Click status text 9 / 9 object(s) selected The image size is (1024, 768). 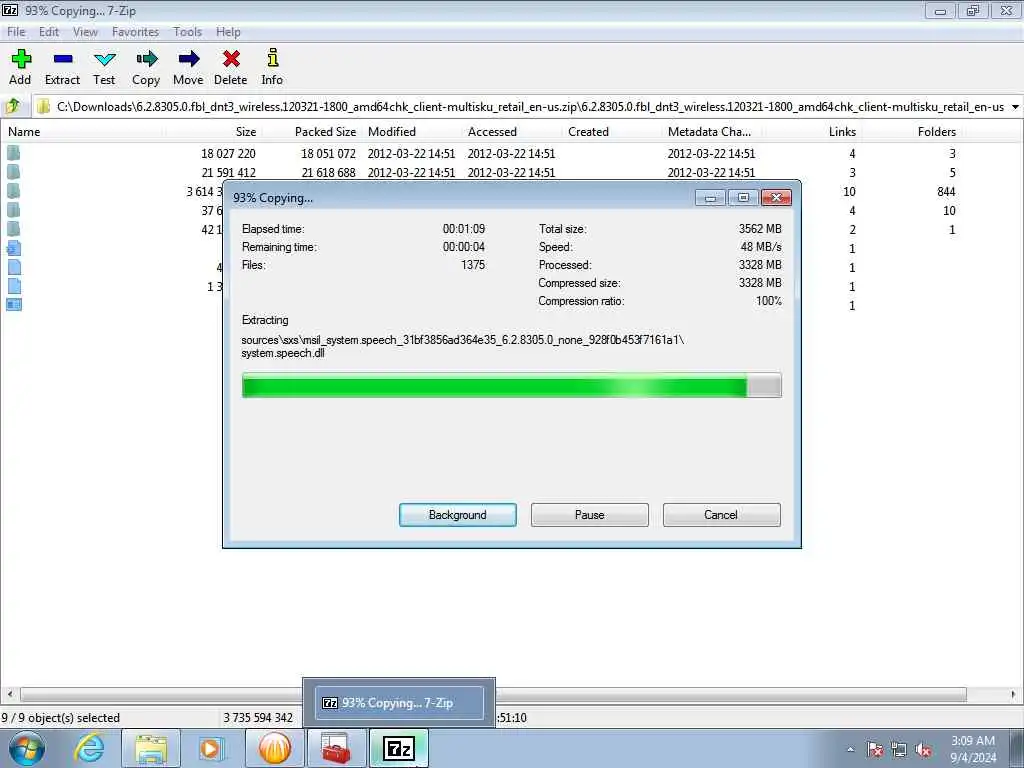pos(61,718)
